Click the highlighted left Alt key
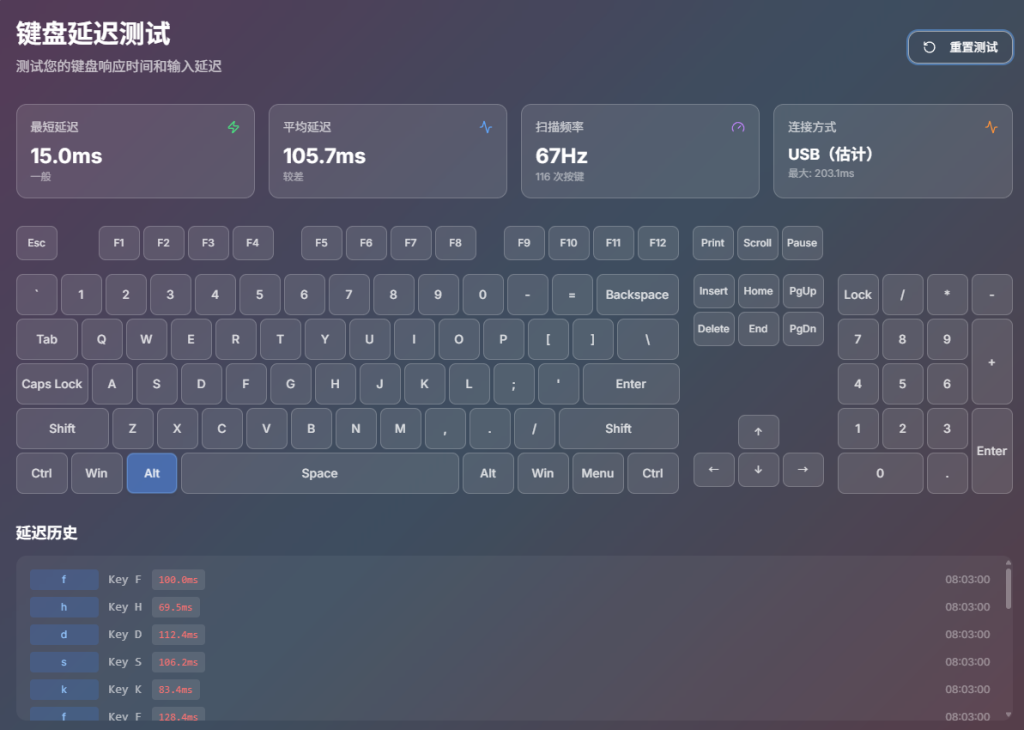Screen dimensions: 1024x730 [152, 473]
